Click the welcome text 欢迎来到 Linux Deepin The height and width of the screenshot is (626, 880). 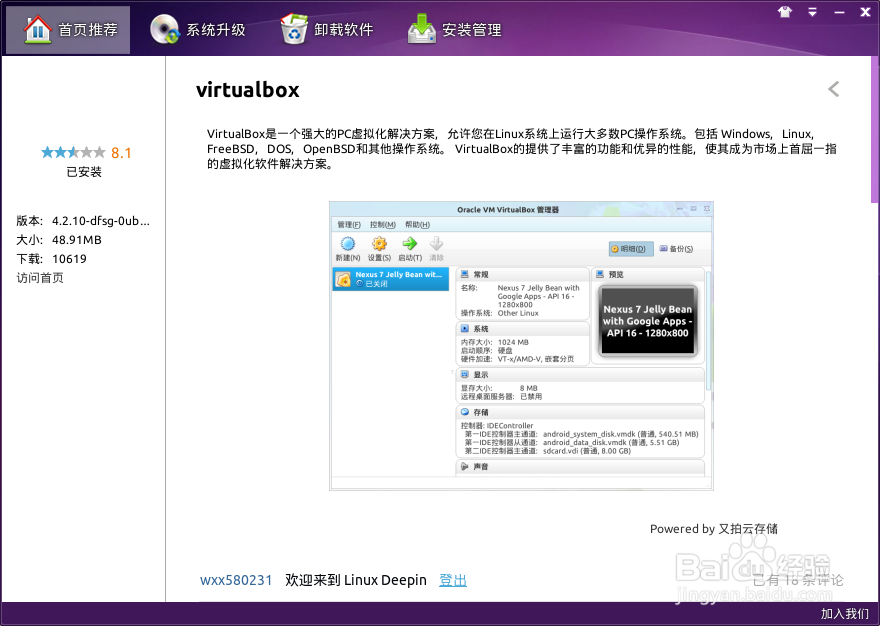coord(356,580)
